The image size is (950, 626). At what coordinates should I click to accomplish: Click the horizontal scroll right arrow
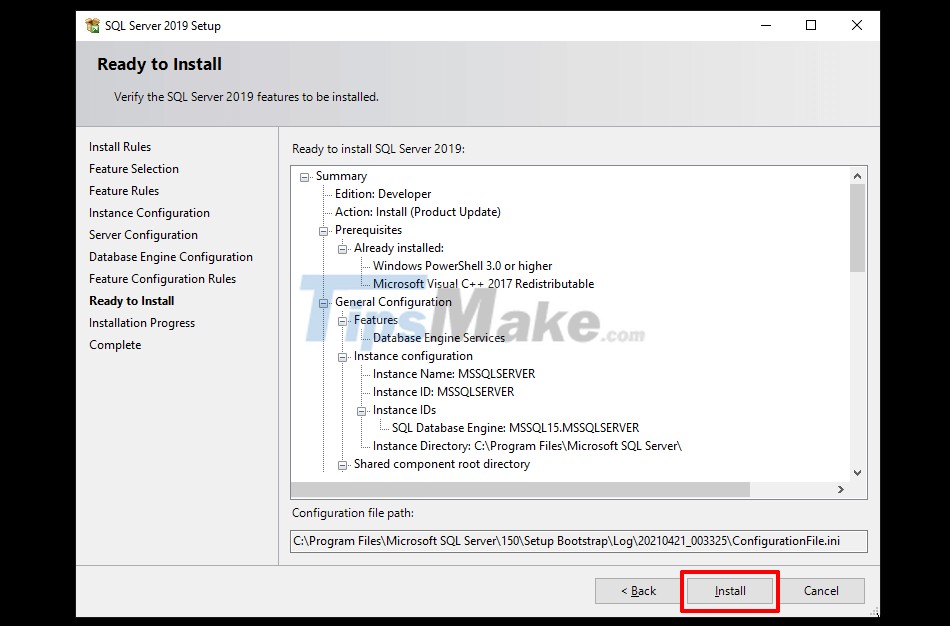840,489
